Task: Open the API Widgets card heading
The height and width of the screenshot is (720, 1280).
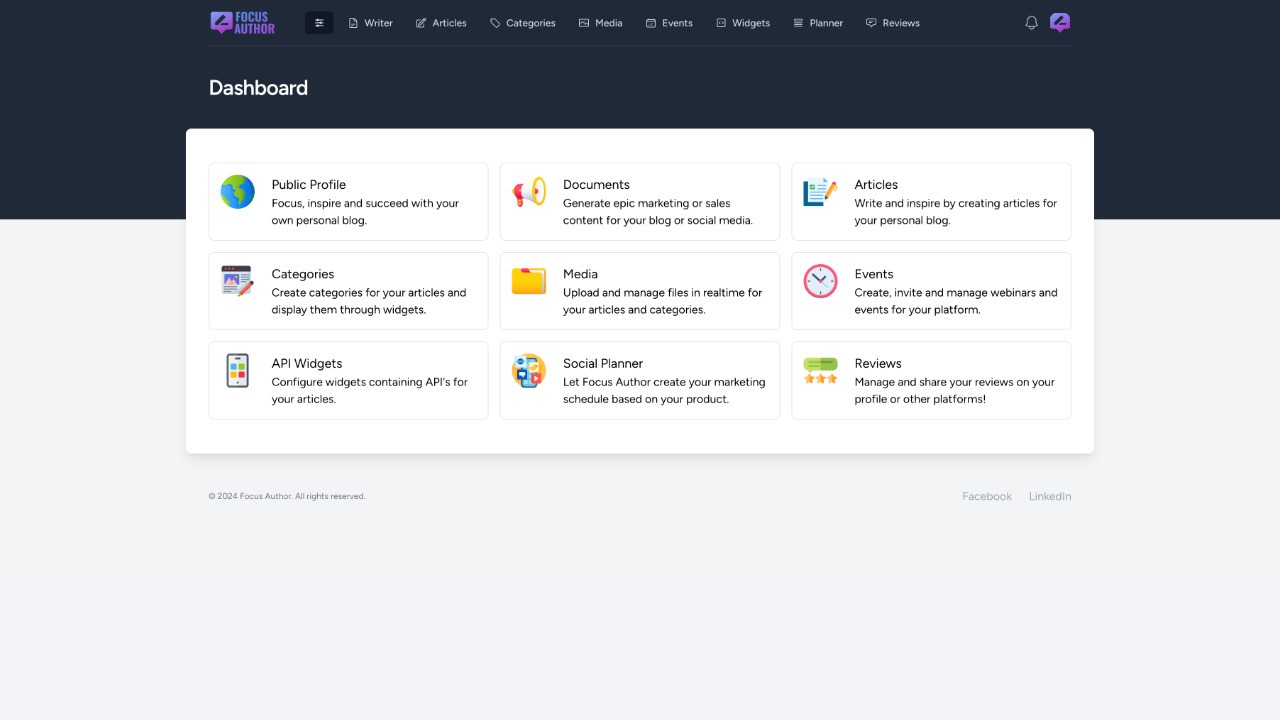Action: tap(307, 364)
